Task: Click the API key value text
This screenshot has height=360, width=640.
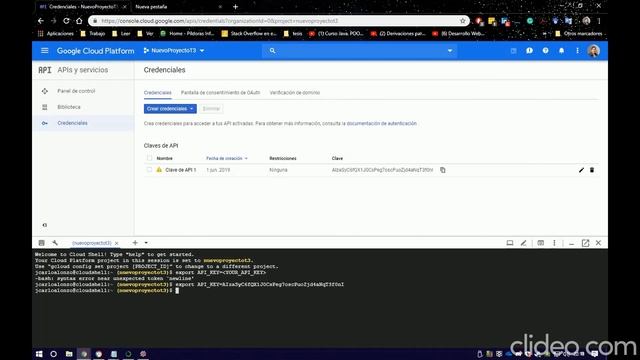Action: [382, 170]
